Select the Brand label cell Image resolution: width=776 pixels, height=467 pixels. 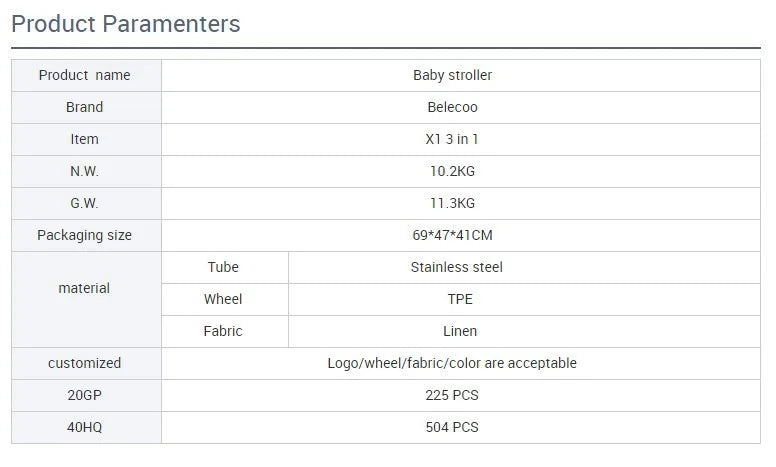click(x=86, y=107)
